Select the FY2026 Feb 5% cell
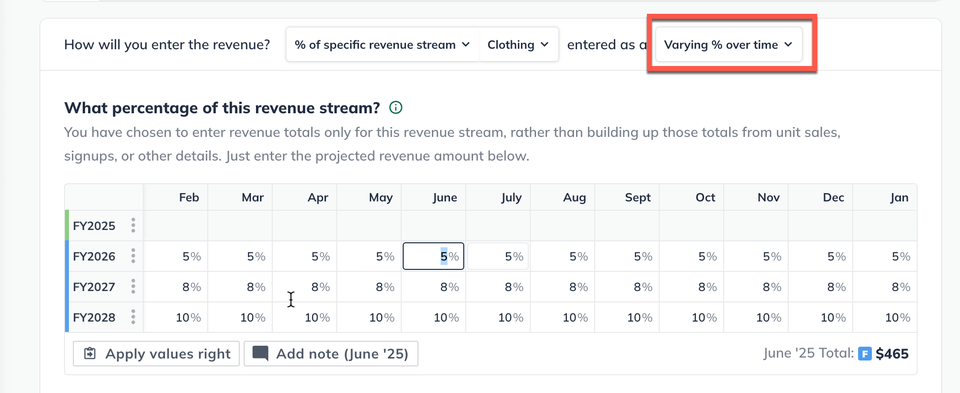This screenshot has width=960, height=393. [176, 256]
